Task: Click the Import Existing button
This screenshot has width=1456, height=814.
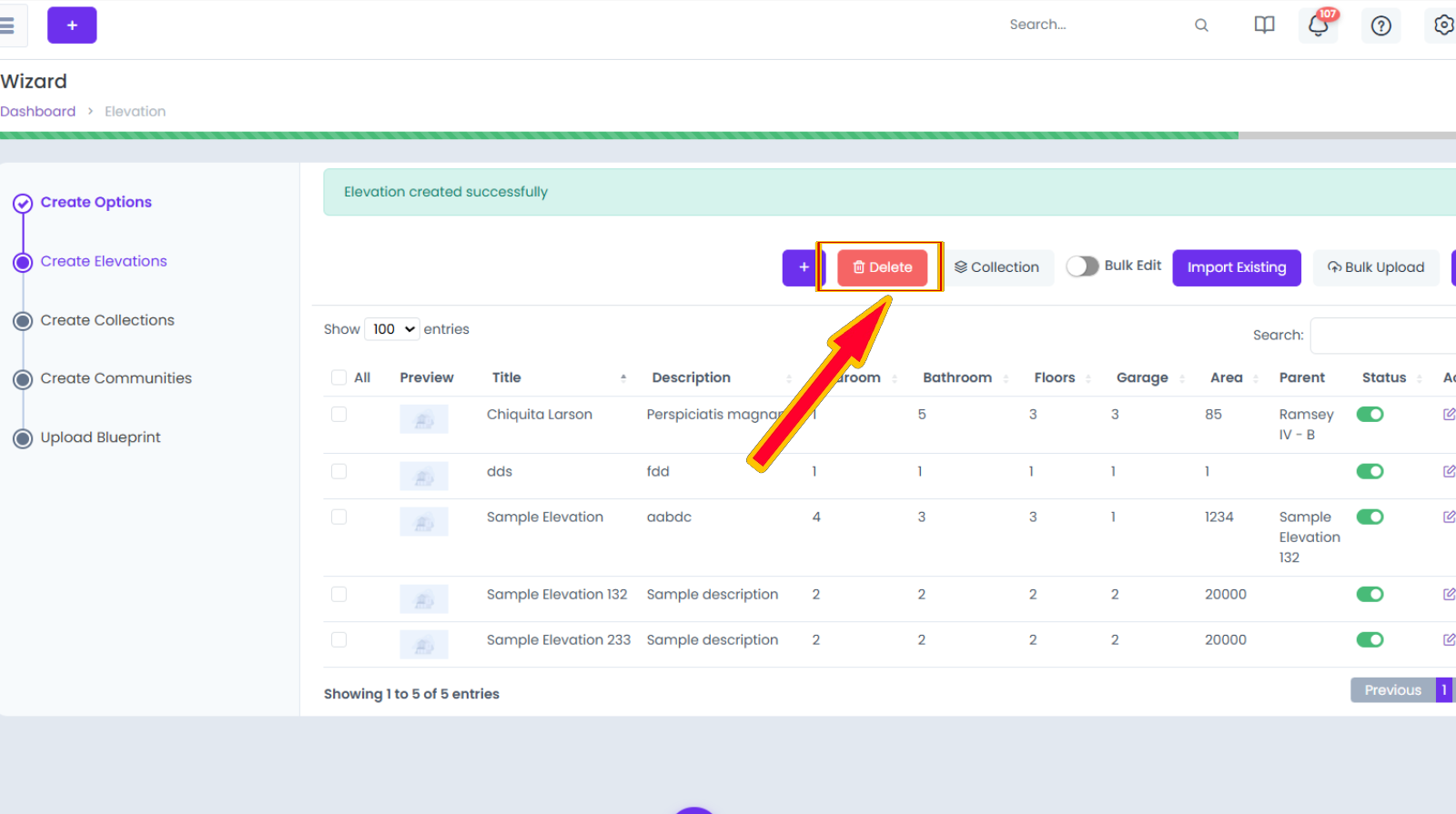Action: [1237, 267]
